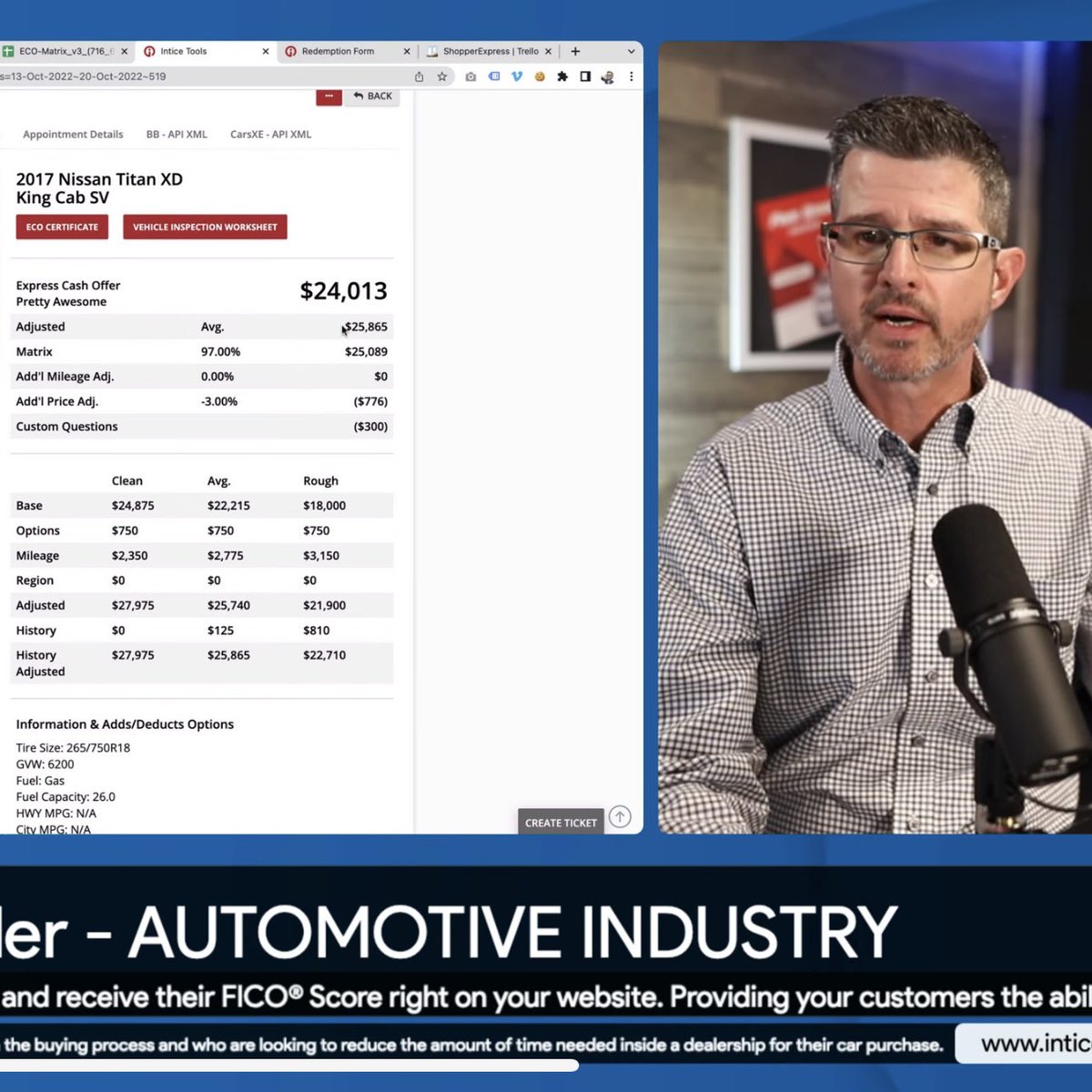Close the Intice Tools tab
The image size is (1092, 1092).
click(266, 52)
